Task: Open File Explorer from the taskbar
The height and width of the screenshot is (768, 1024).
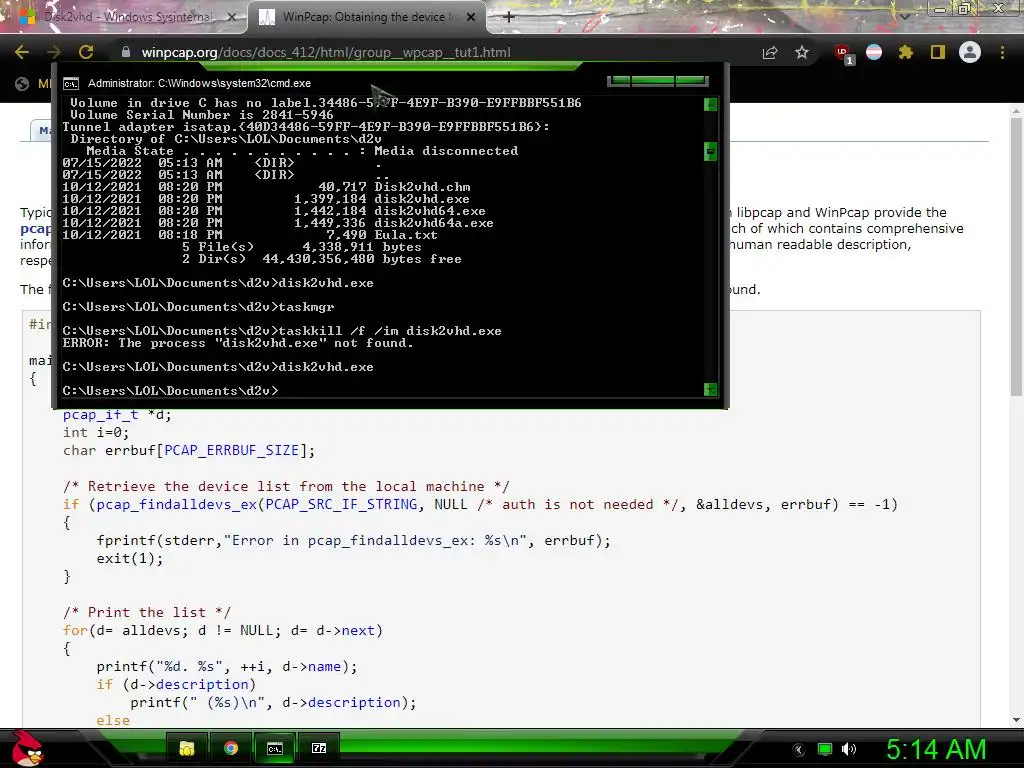Action: coord(187,748)
